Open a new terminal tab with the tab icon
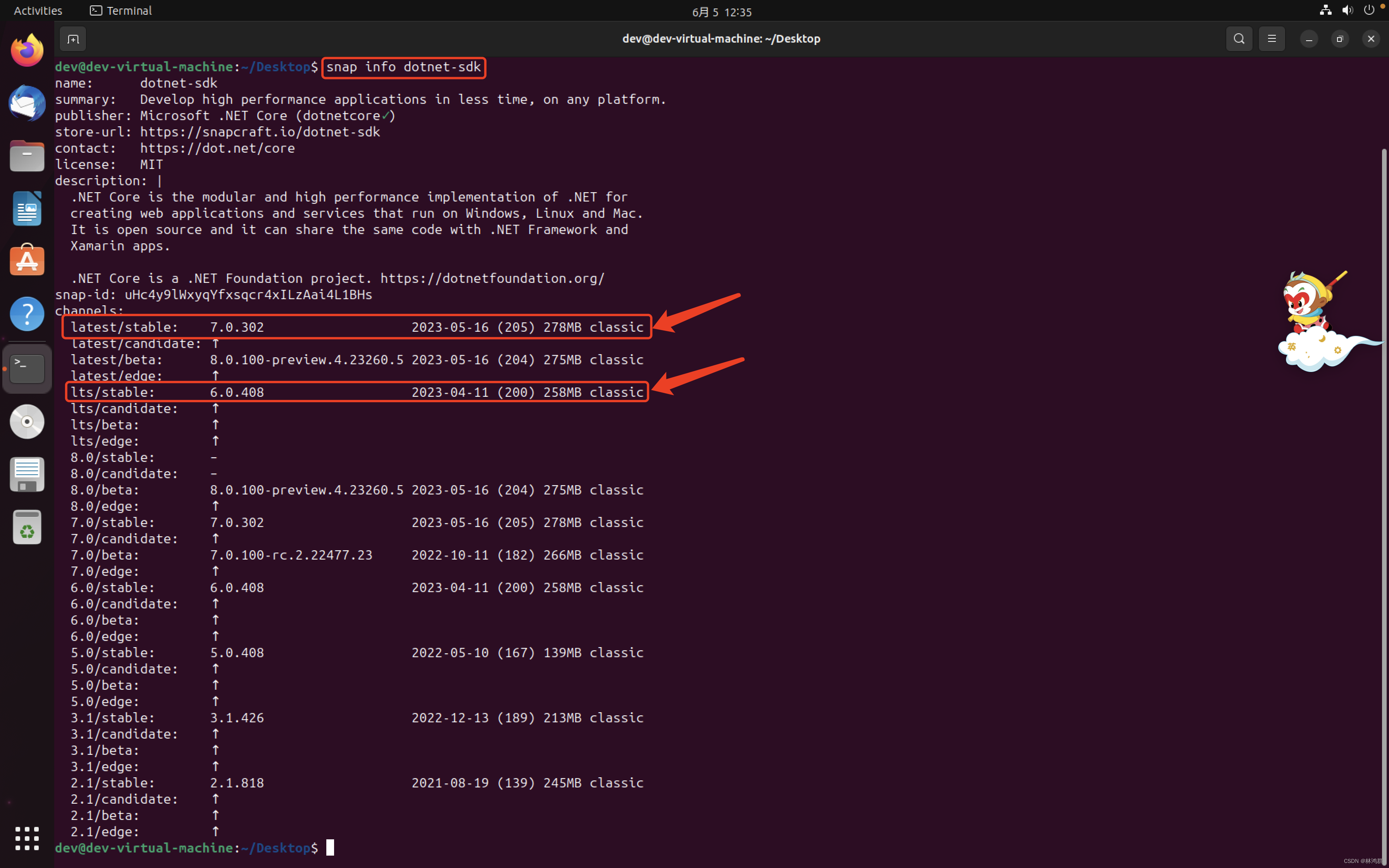1389x868 pixels. pyautogui.click(x=73, y=38)
